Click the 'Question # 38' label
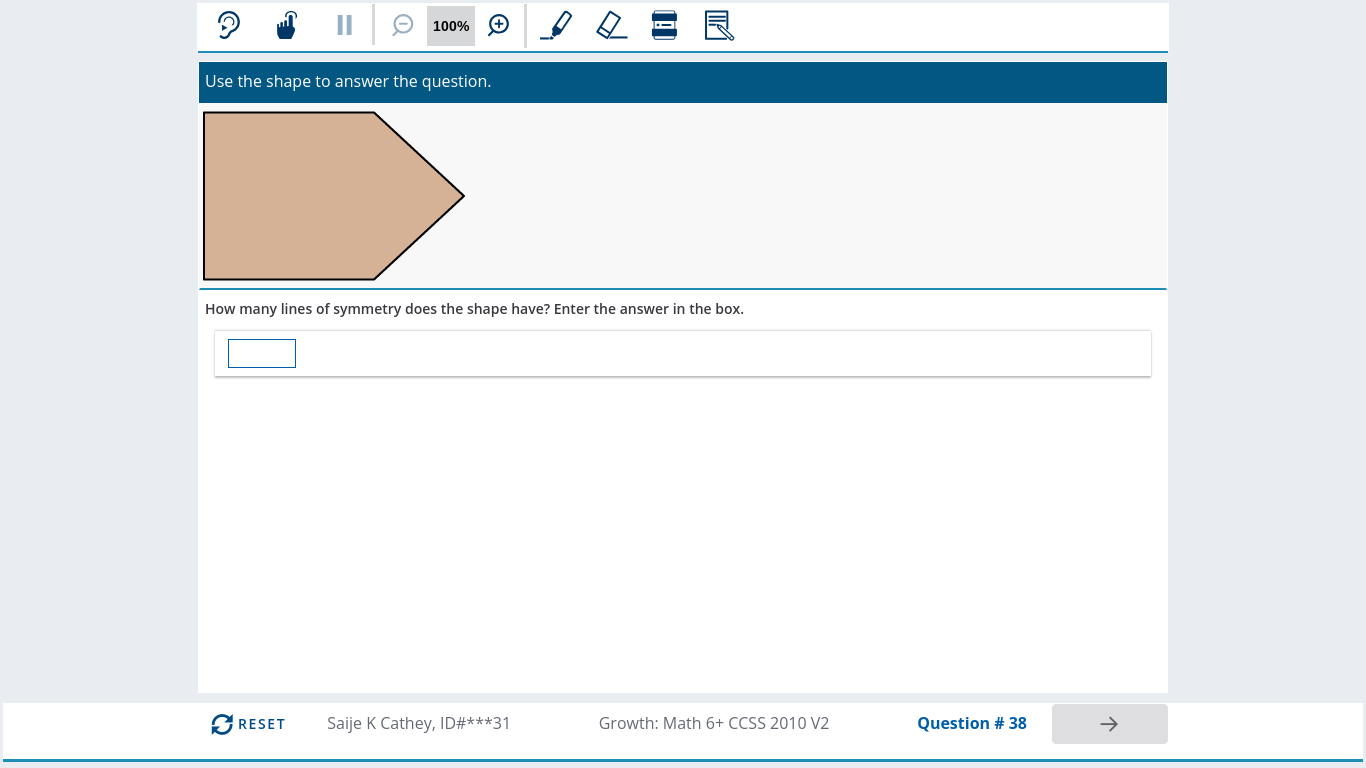Screen dimensions: 1366x768 [972, 723]
